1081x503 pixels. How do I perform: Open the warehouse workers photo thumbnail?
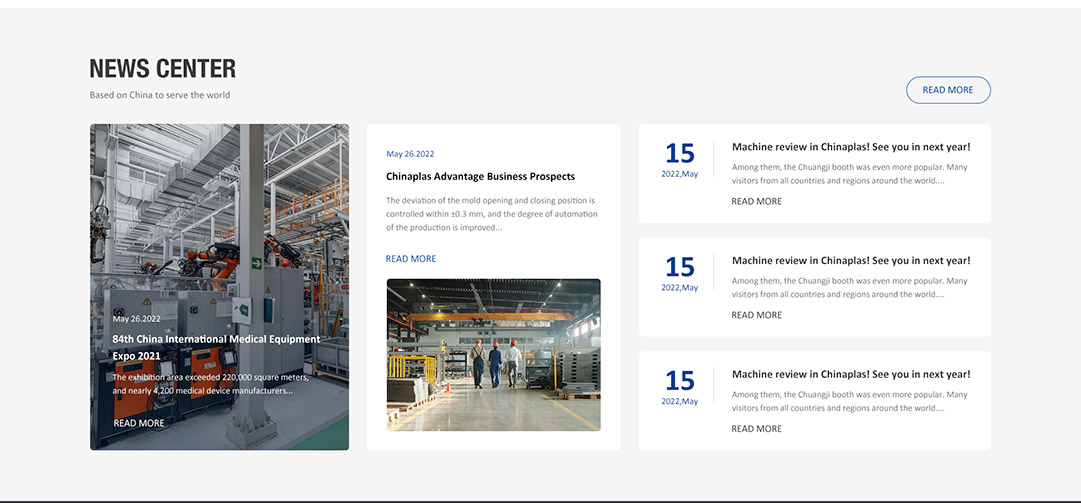[493, 355]
